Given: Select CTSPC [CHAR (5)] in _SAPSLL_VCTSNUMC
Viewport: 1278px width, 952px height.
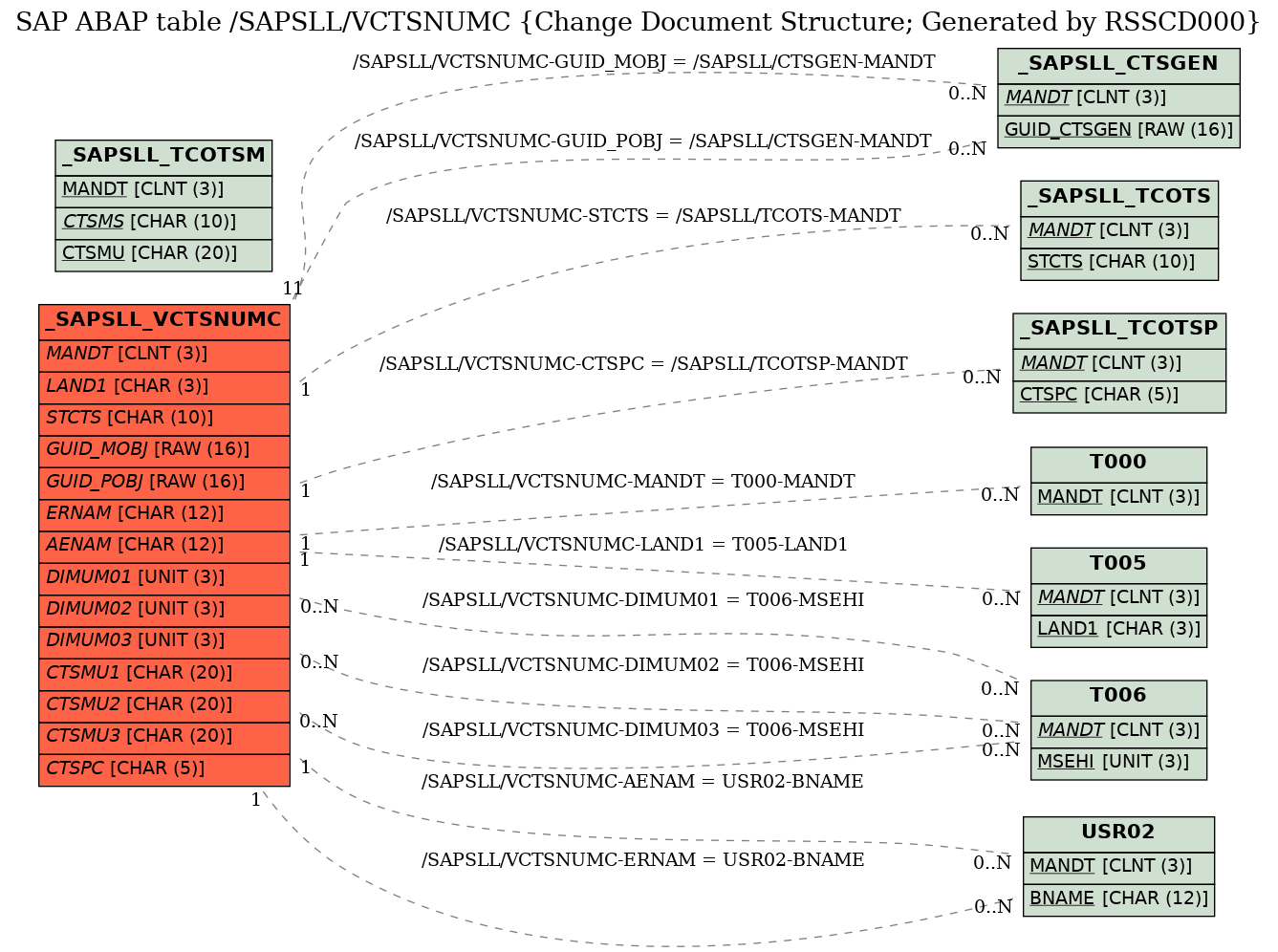Looking at the screenshot, I should pos(164,768).
